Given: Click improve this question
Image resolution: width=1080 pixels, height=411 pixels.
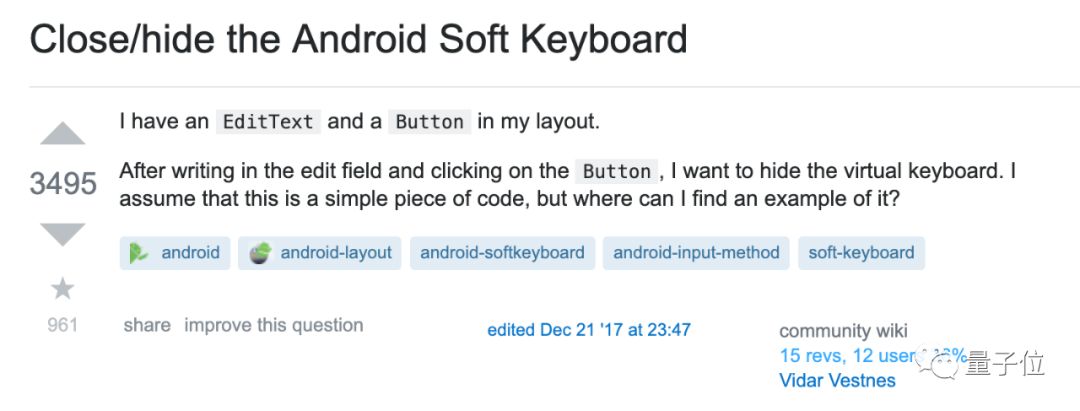Looking at the screenshot, I should click(x=273, y=325).
